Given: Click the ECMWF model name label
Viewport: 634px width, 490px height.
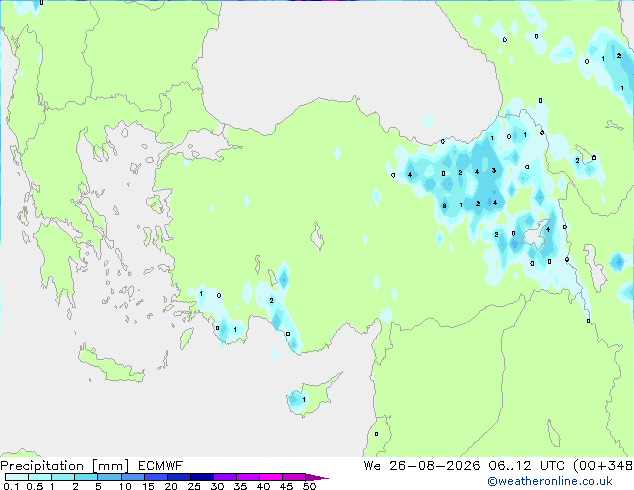Looking at the screenshot, I should pos(161,466).
